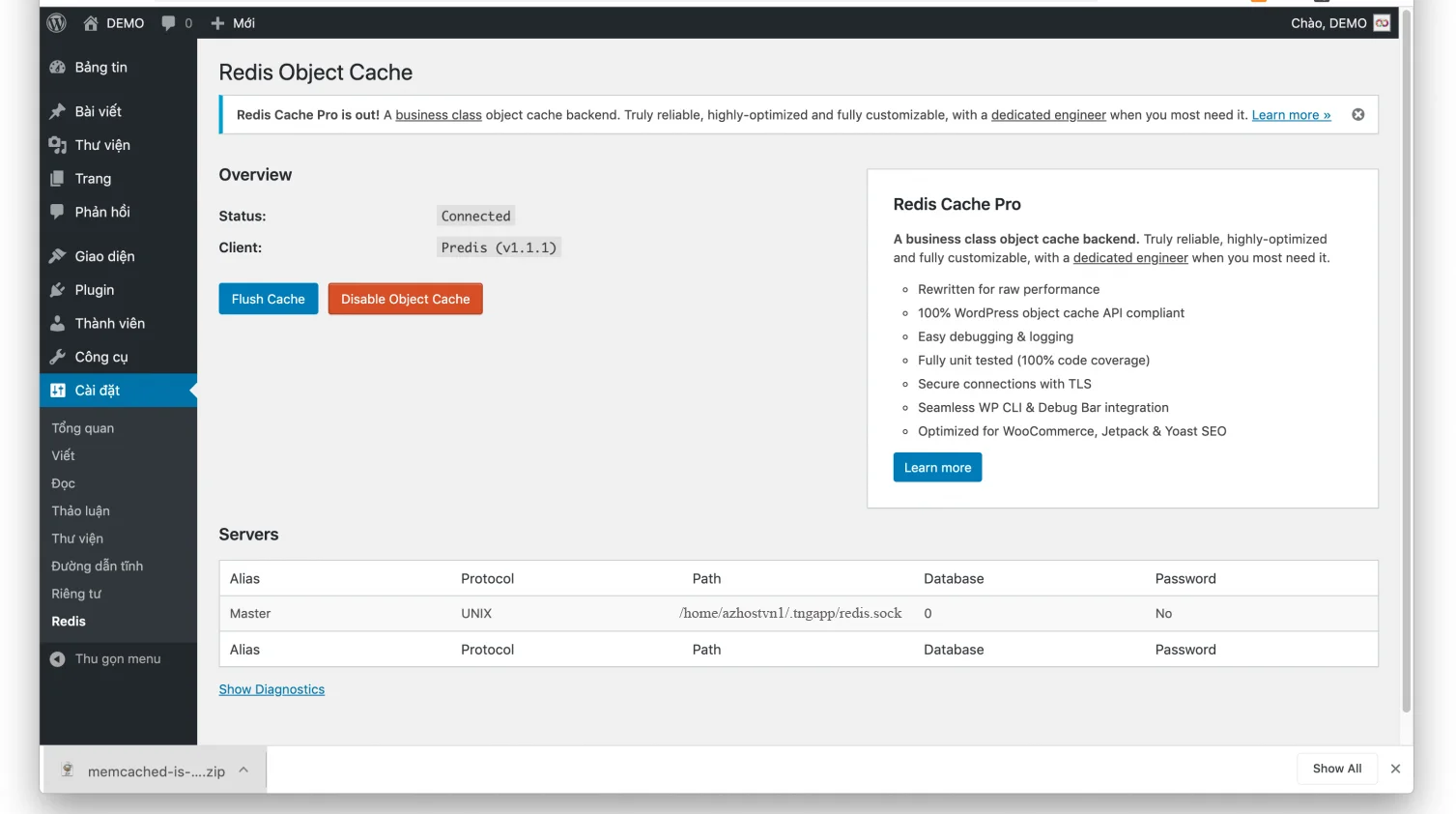Open the Bảng tin dashboard icon

point(58,68)
